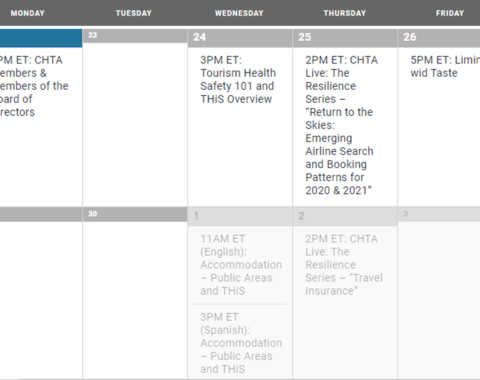
Task: Open the CHTA Members & Board of Directors event
Action: click(33, 86)
